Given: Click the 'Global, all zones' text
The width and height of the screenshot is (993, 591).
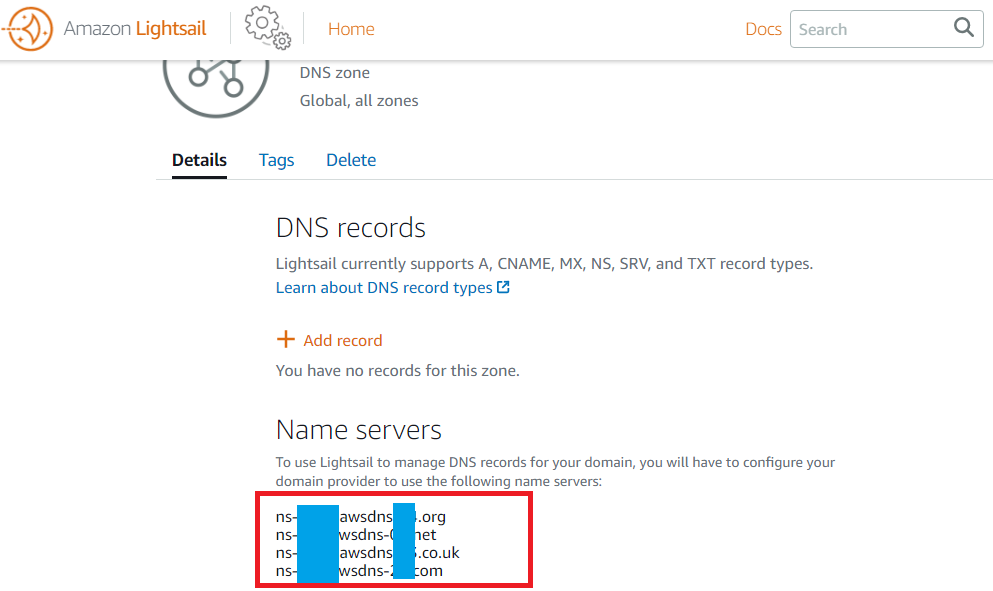Looking at the screenshot, I should pos(359,100).
